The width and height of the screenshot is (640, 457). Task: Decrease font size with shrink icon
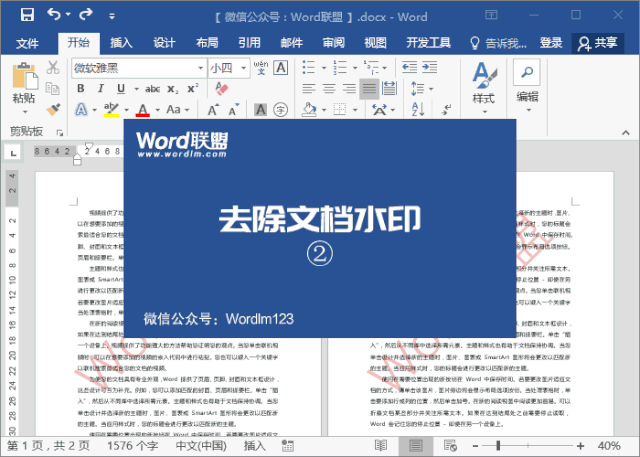(234, 110)
